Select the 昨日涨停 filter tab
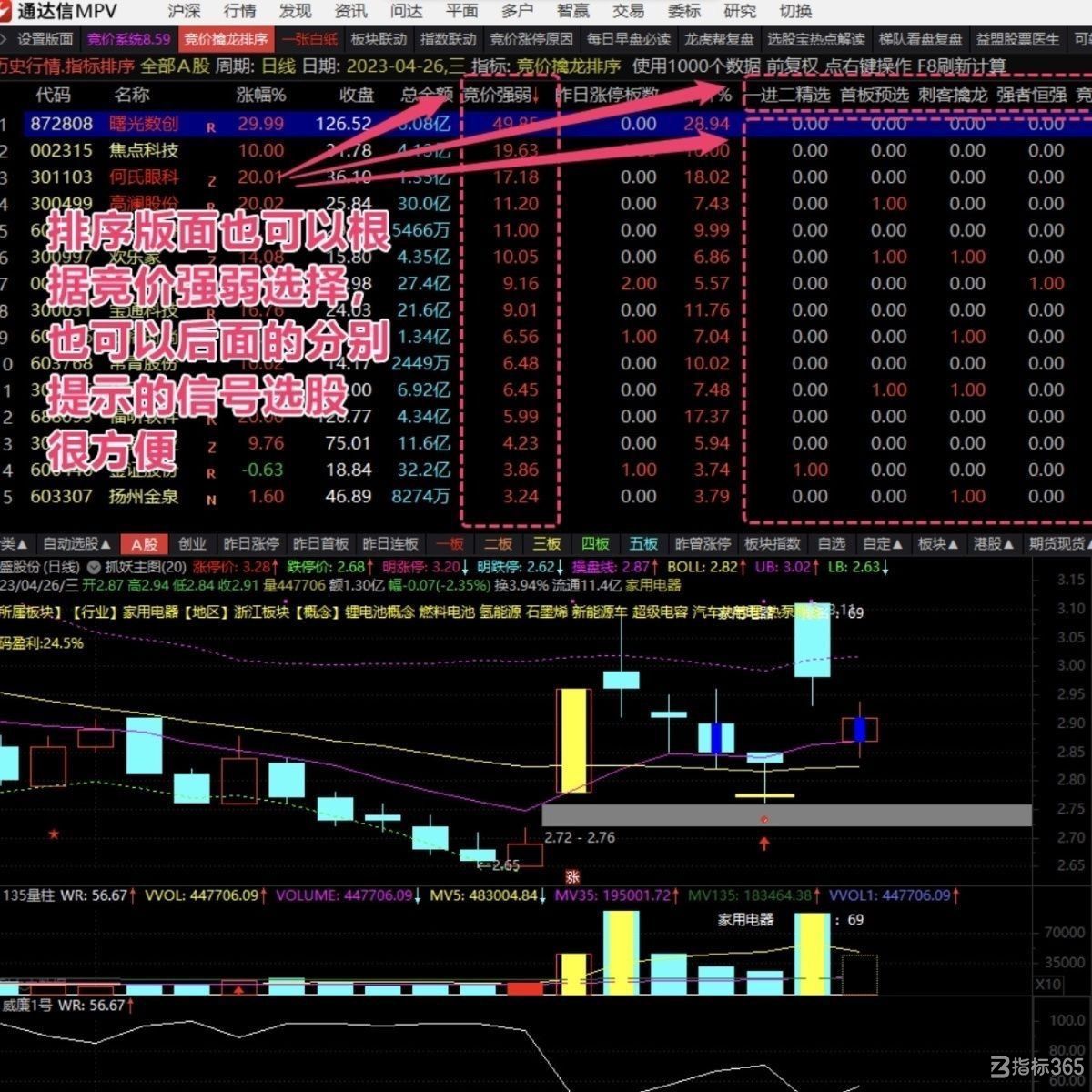The height and width of the screenshot is (1092, 1092). (x=250, y=544)
